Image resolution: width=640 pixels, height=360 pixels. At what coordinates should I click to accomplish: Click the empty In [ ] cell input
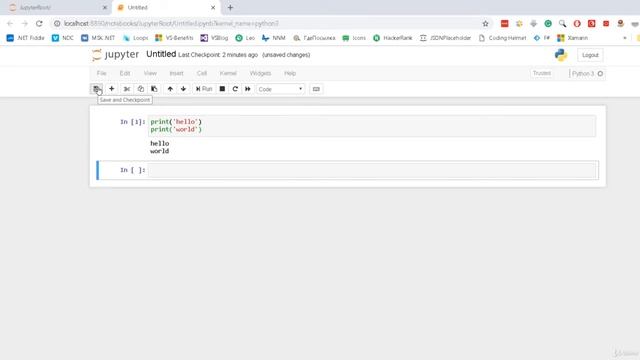371,170
